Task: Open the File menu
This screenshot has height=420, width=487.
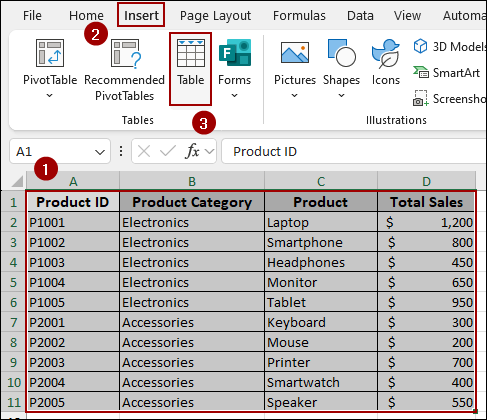Action: (x=32, y=15)
